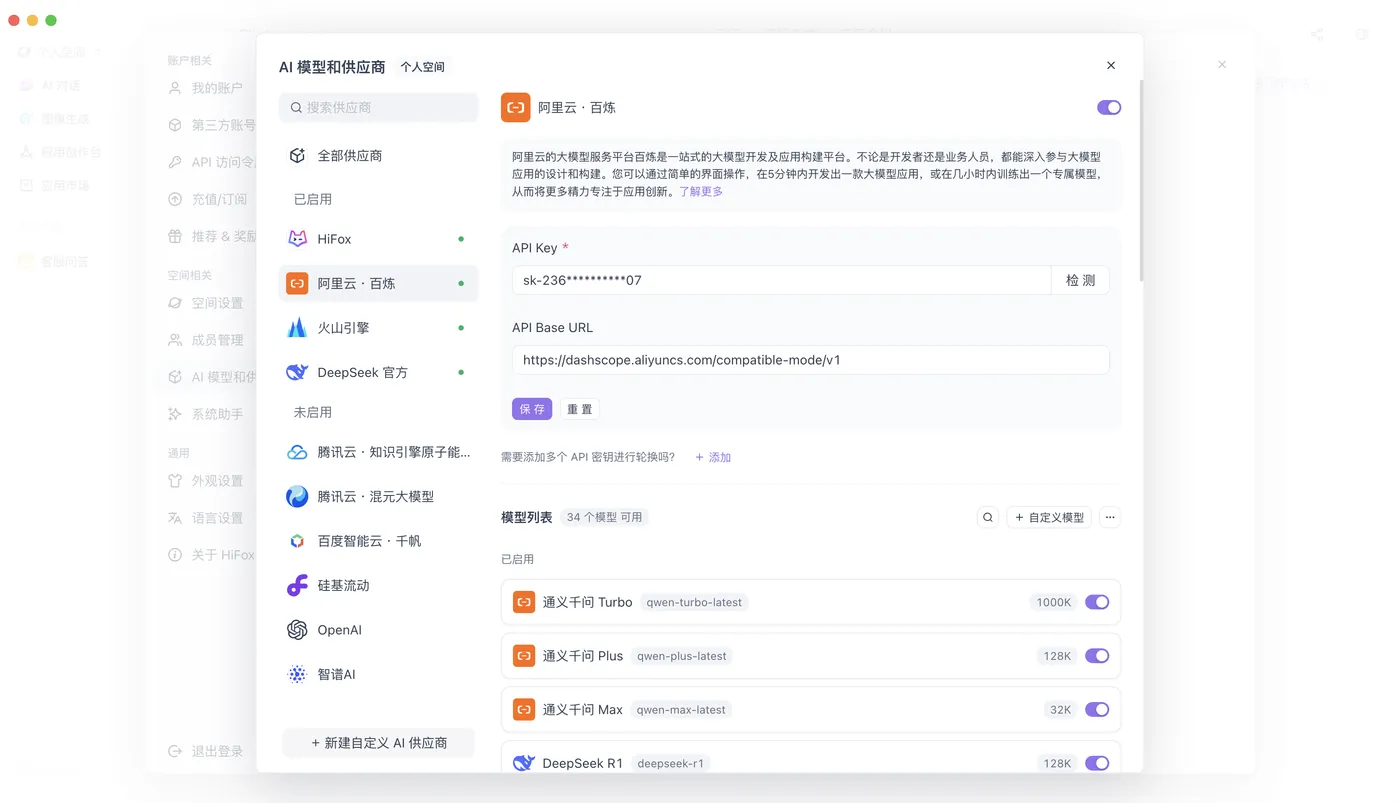
Task: Click into the API Key input field
Action: coord(782,280)
